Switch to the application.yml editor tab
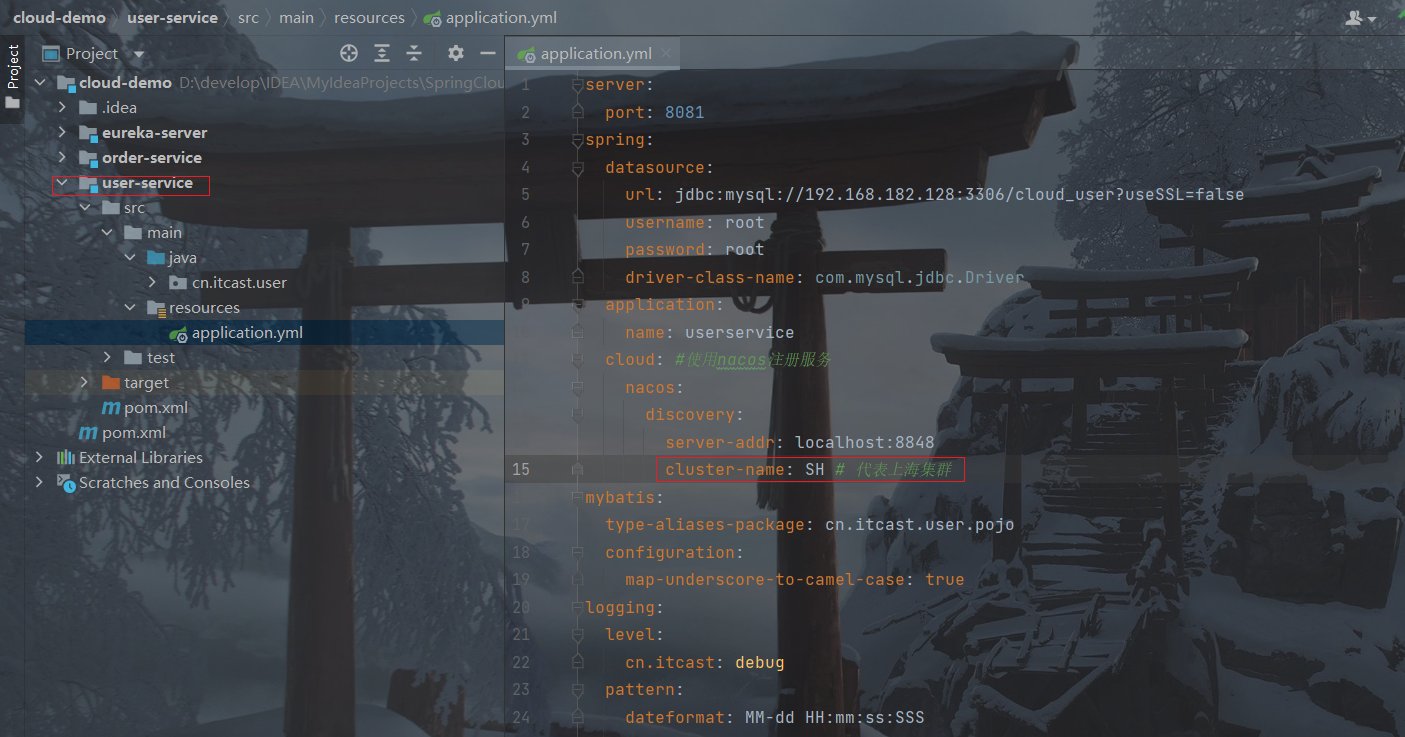Viewport: 1405px width, 737px height. tap(596, 54)
